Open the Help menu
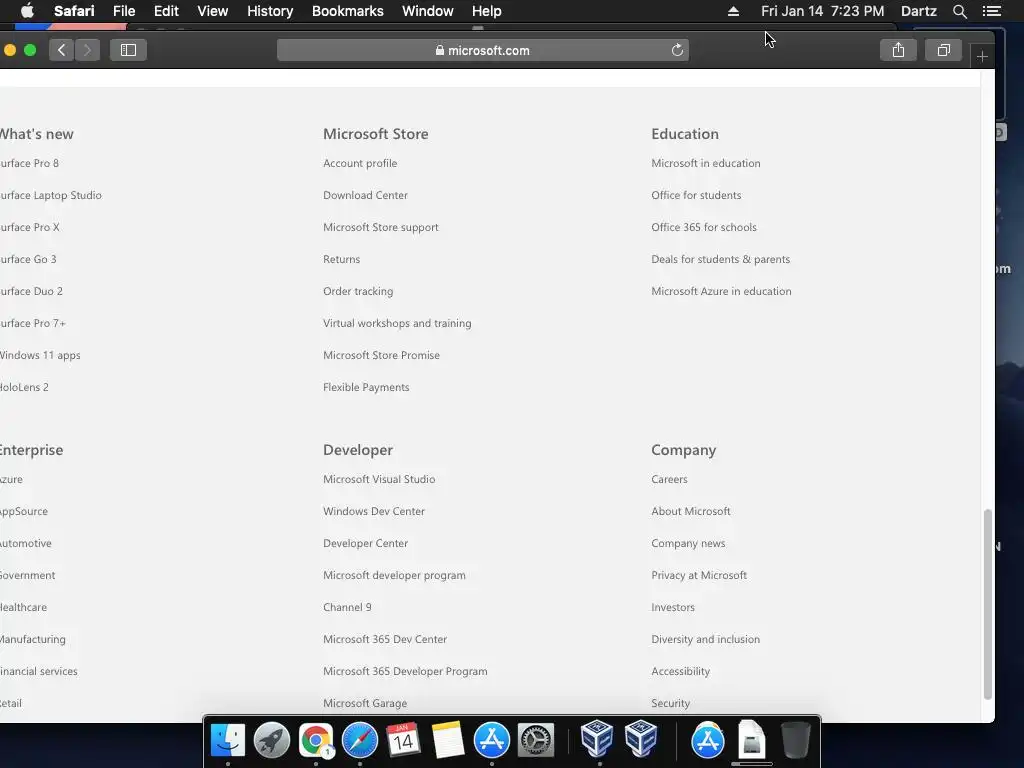 (x=487, y=11)
